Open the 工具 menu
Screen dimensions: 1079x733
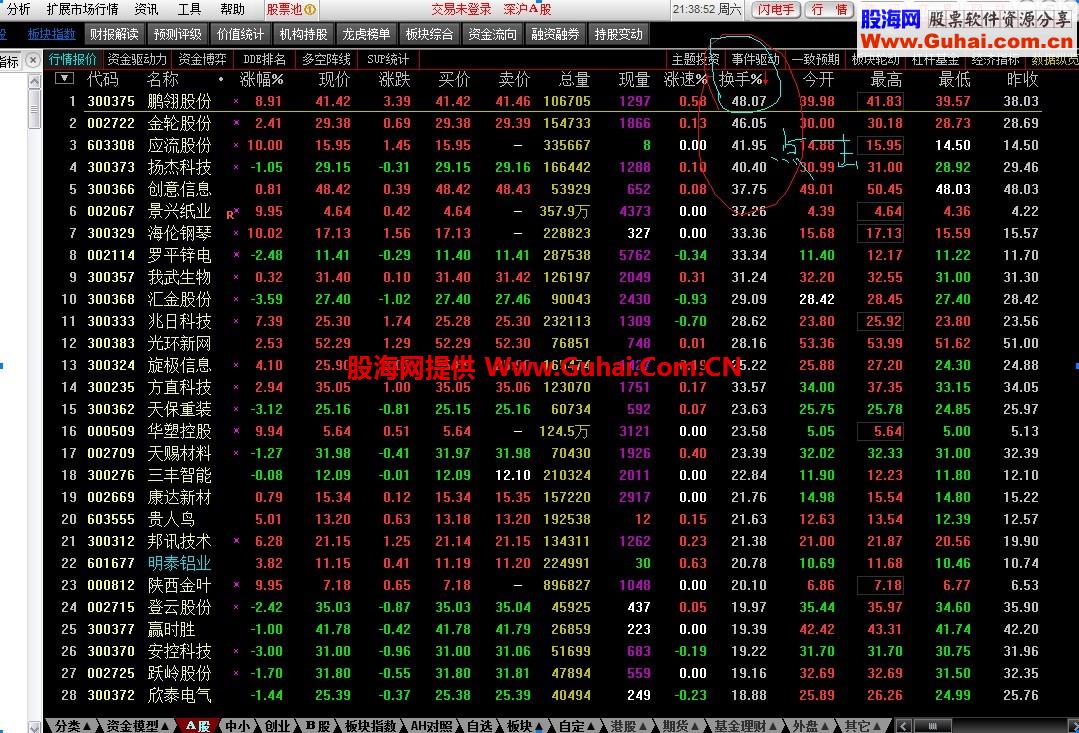click(x=189, y=10)
